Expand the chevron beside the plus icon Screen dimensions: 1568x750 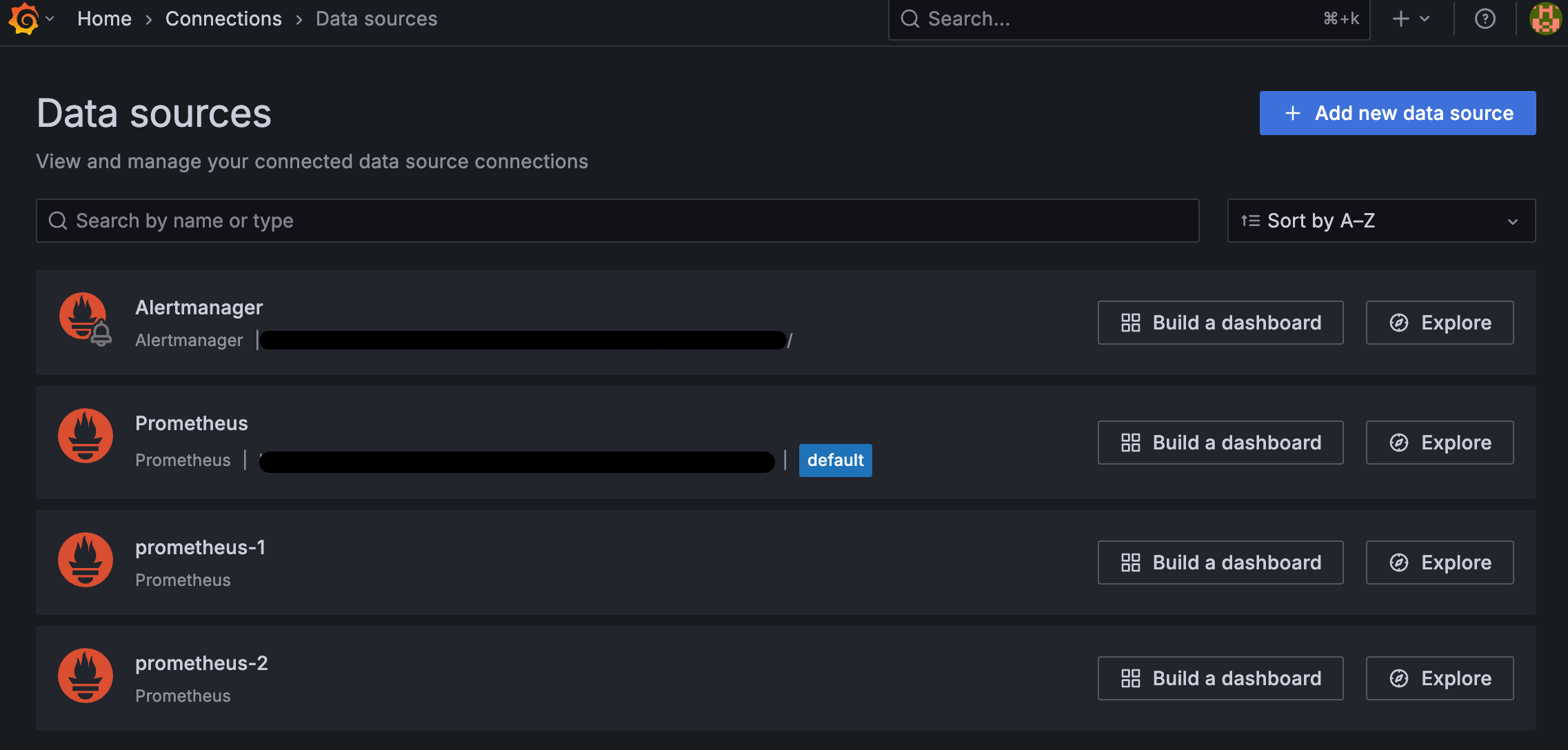point(1425,19)
